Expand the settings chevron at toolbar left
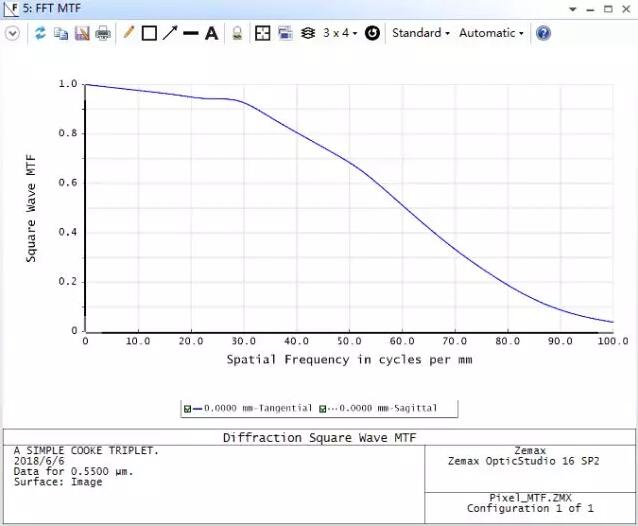The width and height of the screenshot is (638, 526). pos(12,33)
